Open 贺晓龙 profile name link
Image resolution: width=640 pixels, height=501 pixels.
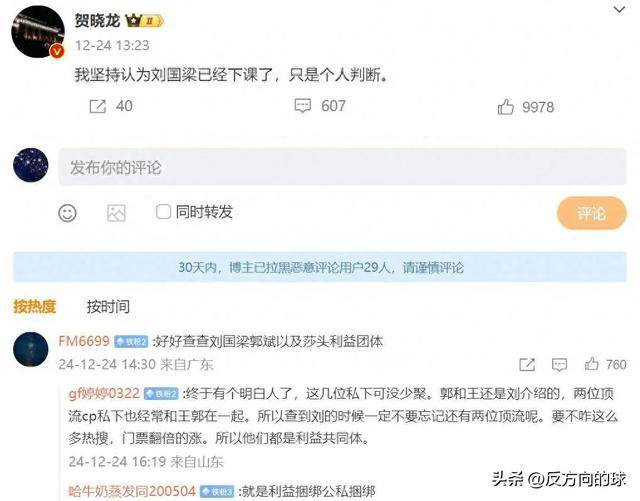coord(97,20)
